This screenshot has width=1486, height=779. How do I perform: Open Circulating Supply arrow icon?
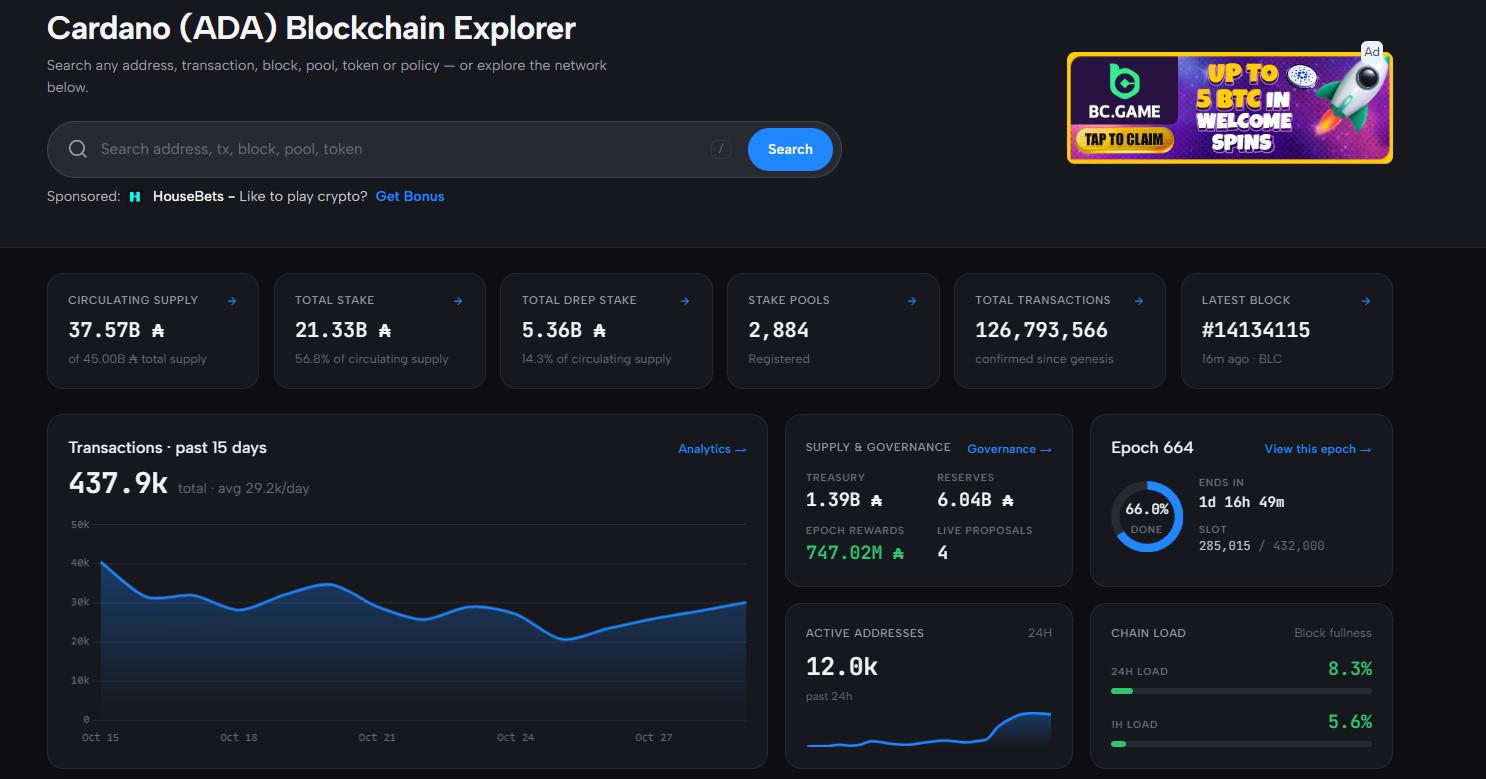coord(232,301)
